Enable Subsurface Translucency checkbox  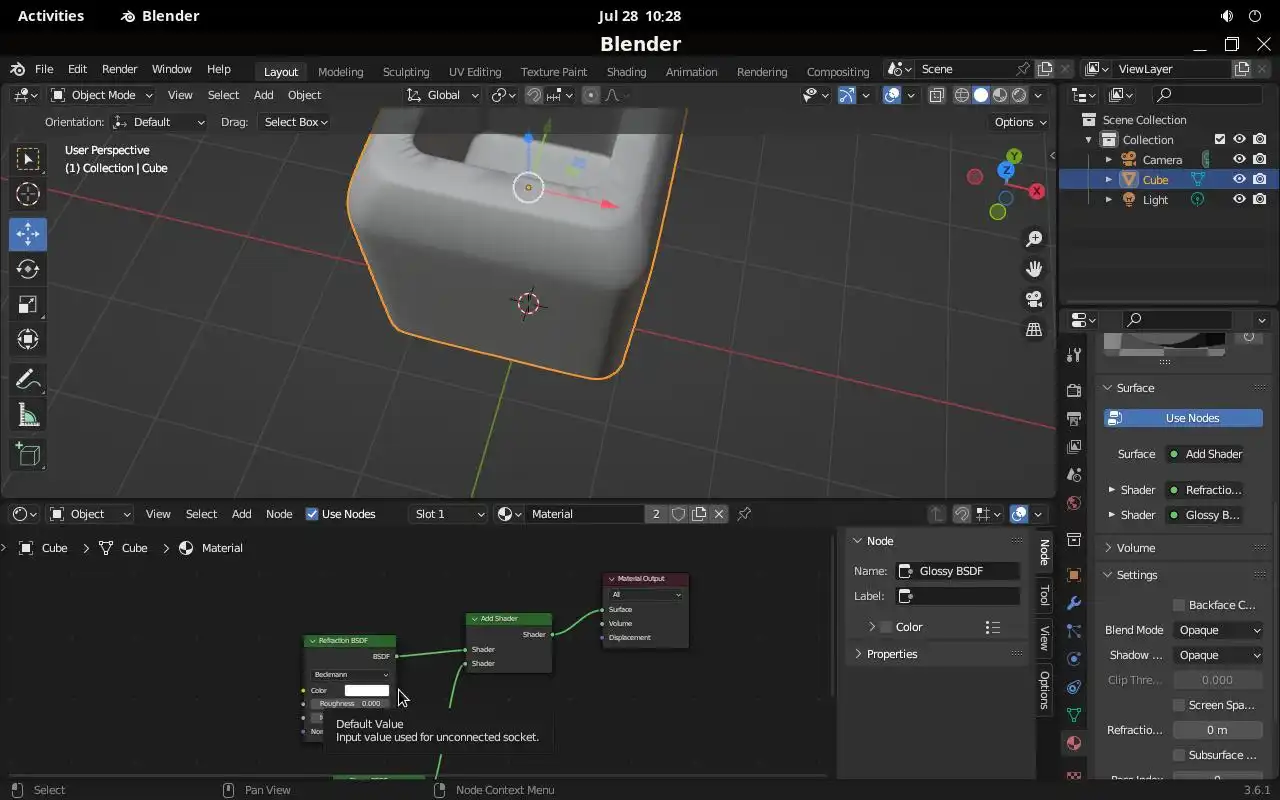point(1179,755)
